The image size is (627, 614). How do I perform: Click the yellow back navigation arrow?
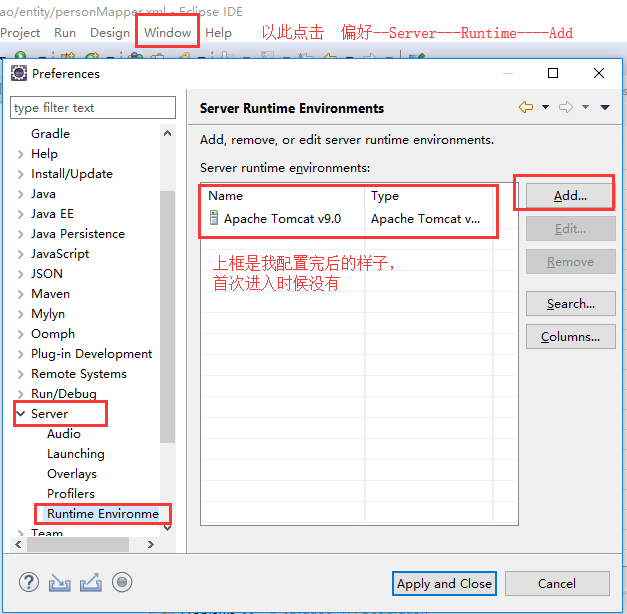click(x=526, y=107)
